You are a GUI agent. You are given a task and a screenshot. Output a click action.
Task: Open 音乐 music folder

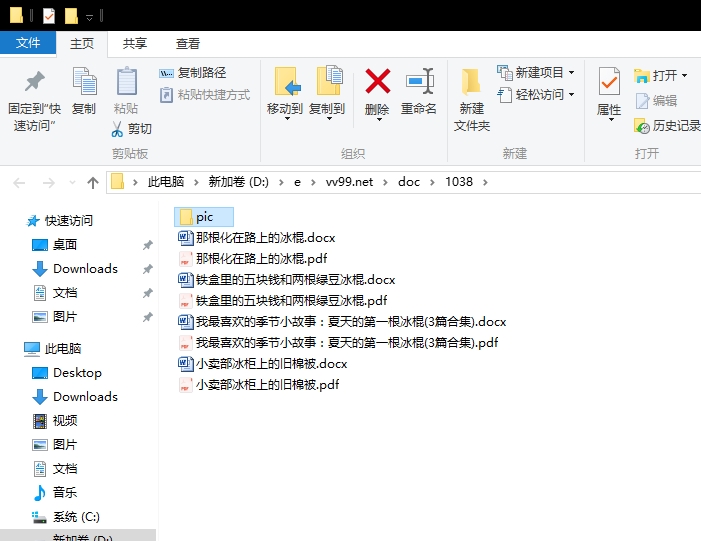tap(55, 493)
